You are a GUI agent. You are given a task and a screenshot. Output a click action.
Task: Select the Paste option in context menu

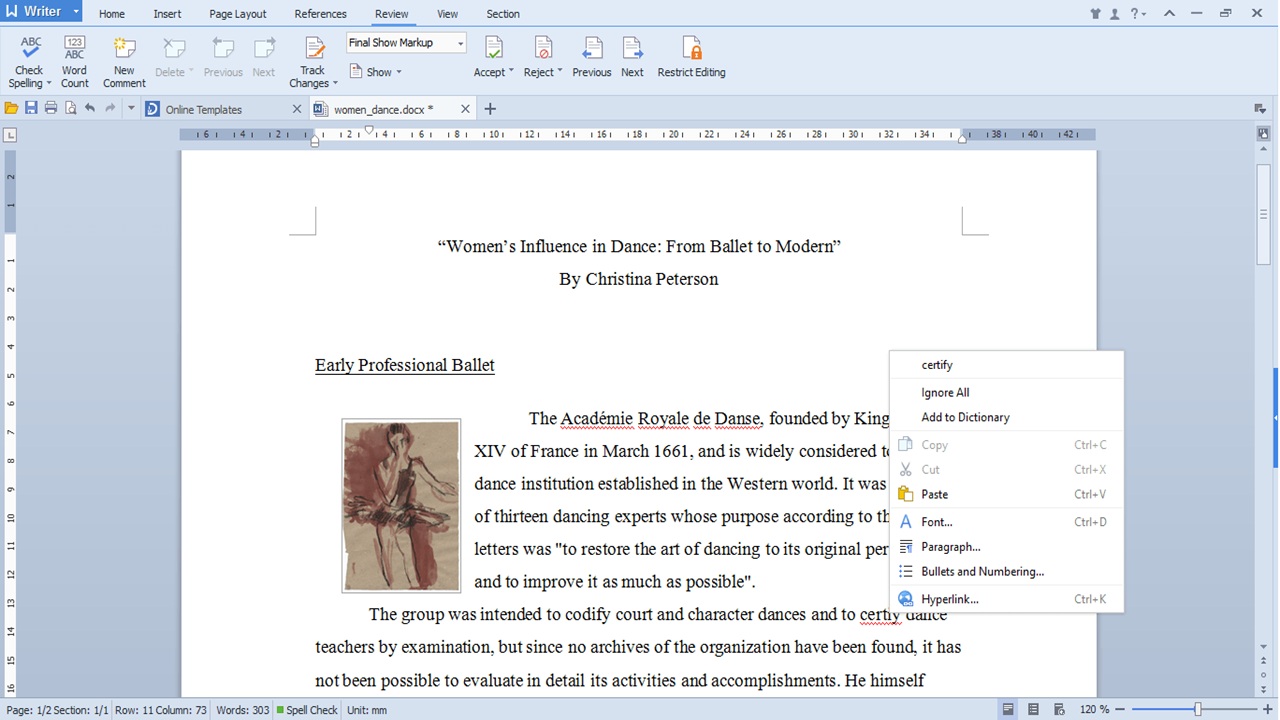point(934,493)
